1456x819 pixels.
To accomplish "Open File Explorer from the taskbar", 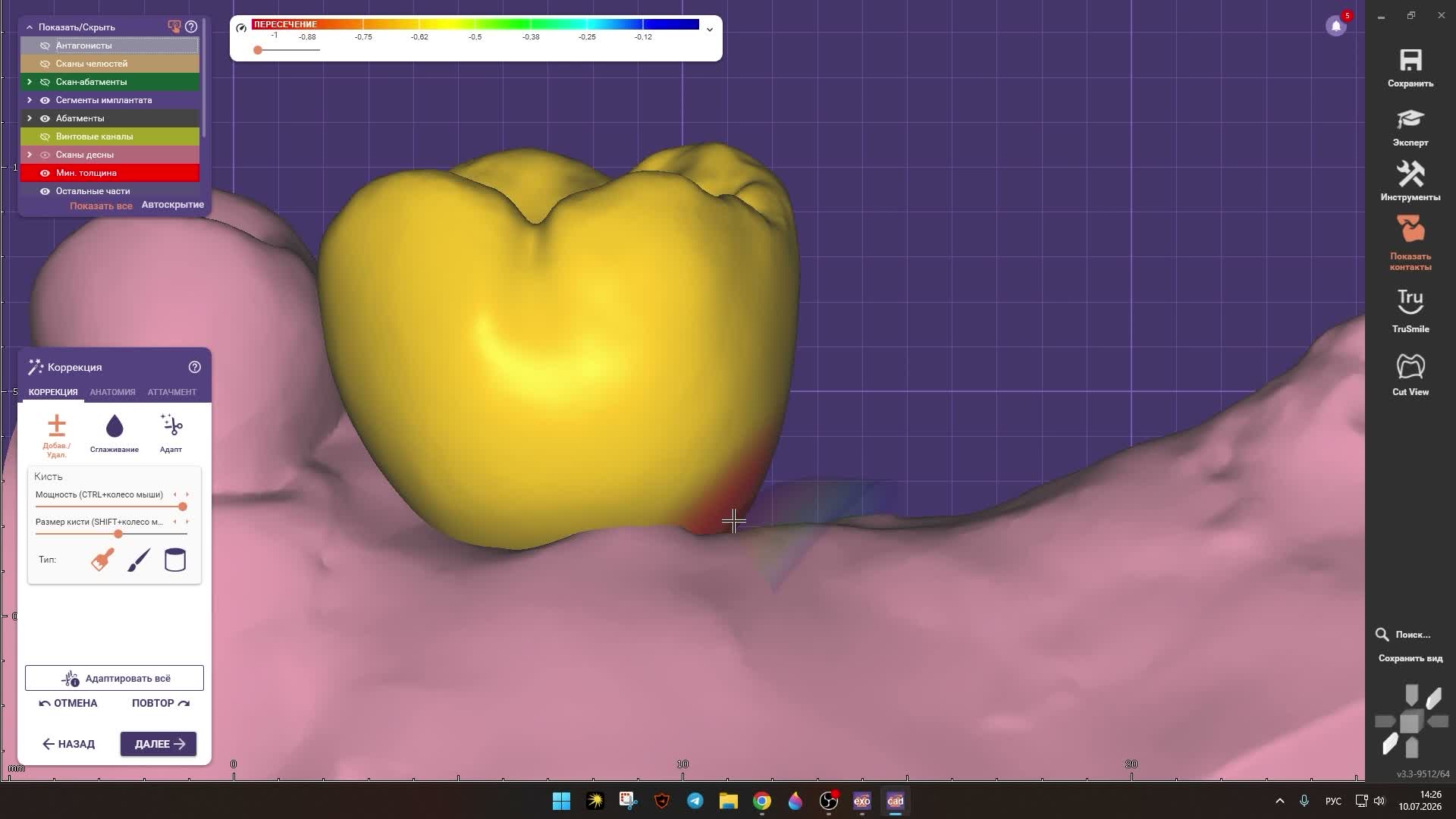I will point(729,801).
